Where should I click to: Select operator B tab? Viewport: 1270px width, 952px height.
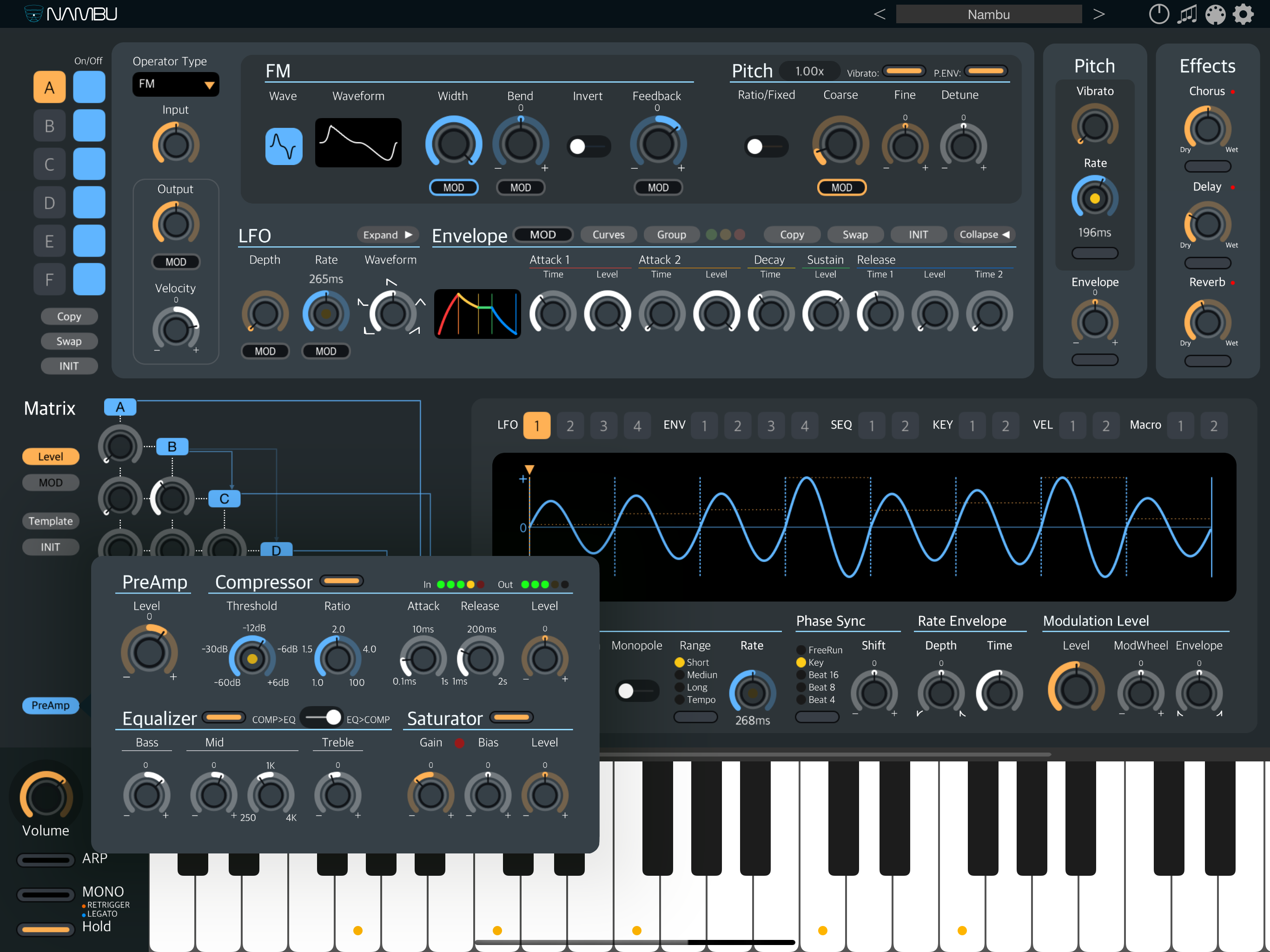(x=49, y=126)
